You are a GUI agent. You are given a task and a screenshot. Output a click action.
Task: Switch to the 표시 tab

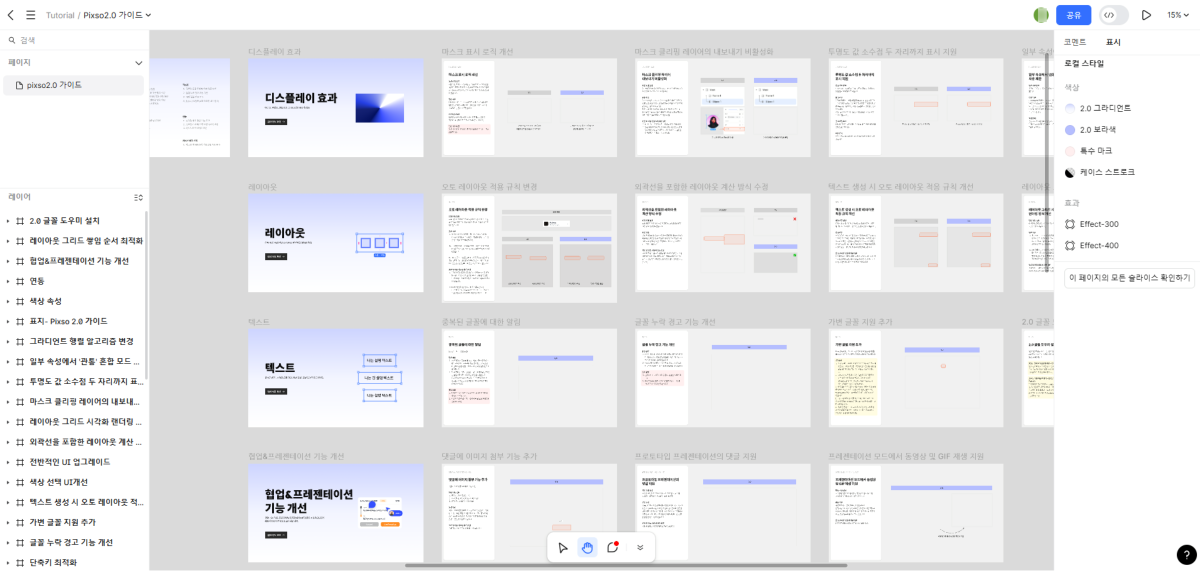1113,42
